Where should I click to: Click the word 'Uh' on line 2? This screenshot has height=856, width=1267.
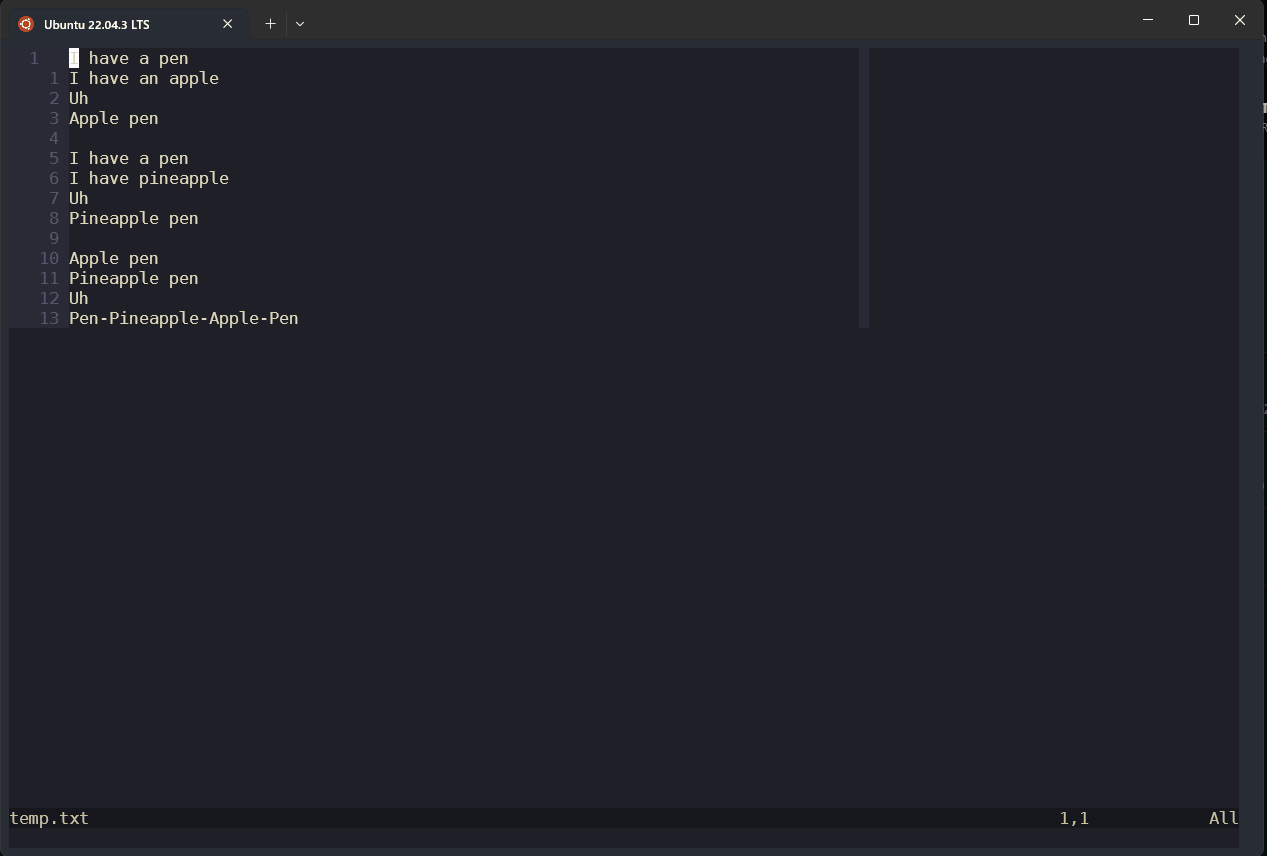click(x=78, y=98)
